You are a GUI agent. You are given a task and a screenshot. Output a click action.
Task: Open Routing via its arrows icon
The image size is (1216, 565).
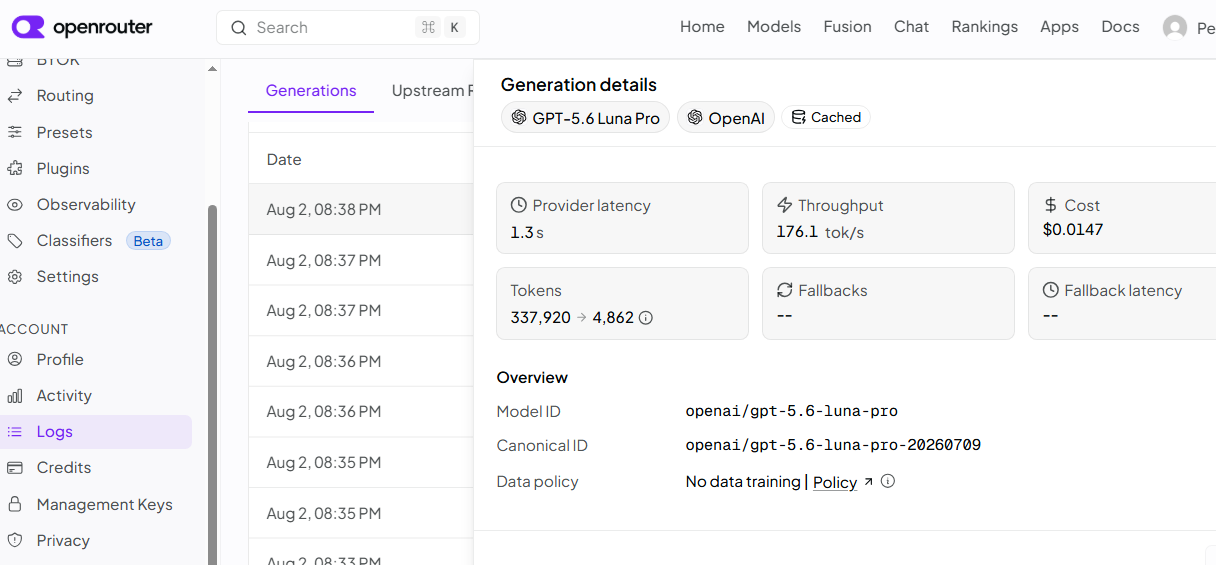coord(15,96)
